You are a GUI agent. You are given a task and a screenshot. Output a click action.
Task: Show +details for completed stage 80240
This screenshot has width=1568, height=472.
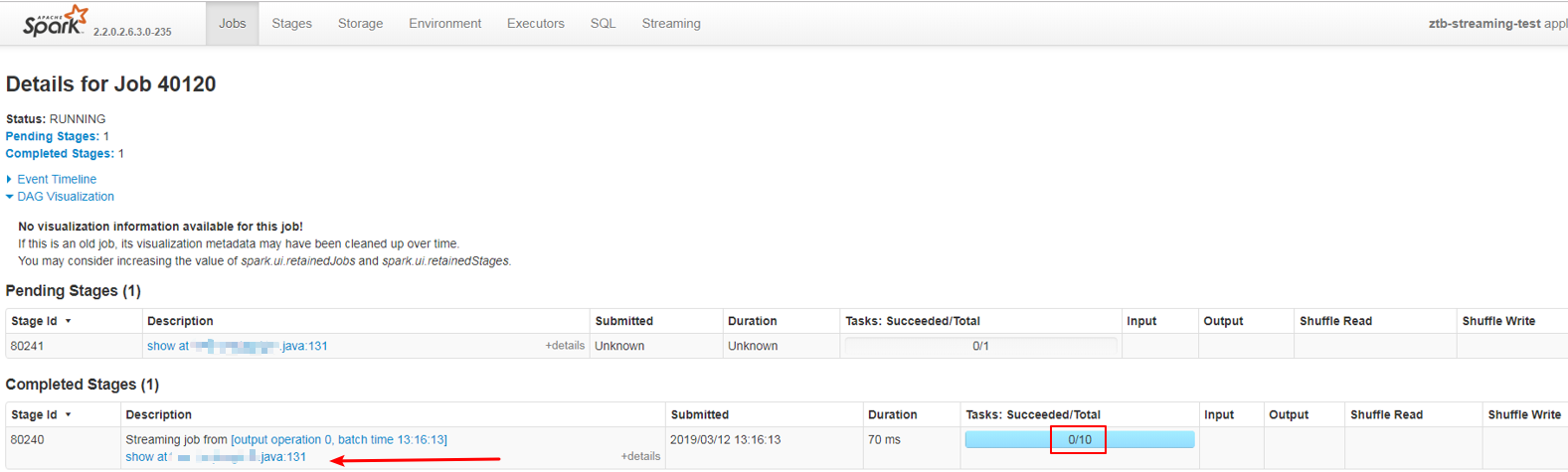(x=640, y=456)
